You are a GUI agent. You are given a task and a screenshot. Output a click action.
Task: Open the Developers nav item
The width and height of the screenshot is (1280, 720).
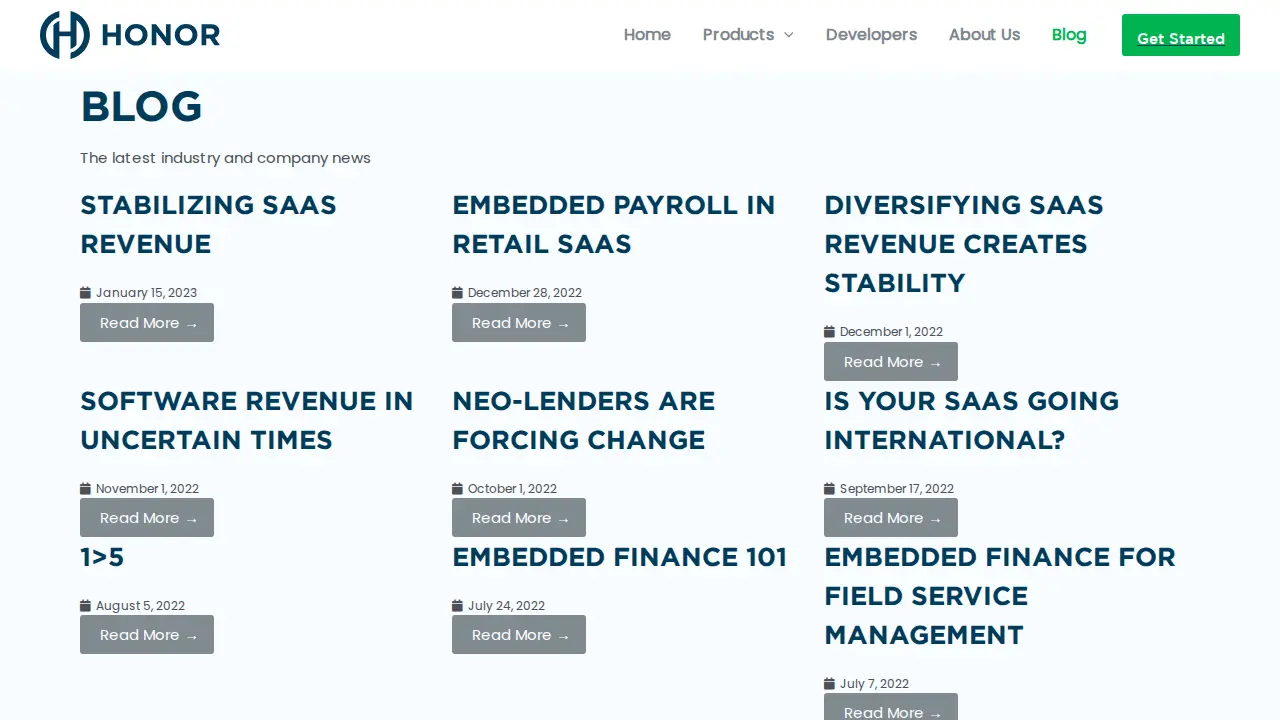[x=871, y=35]
